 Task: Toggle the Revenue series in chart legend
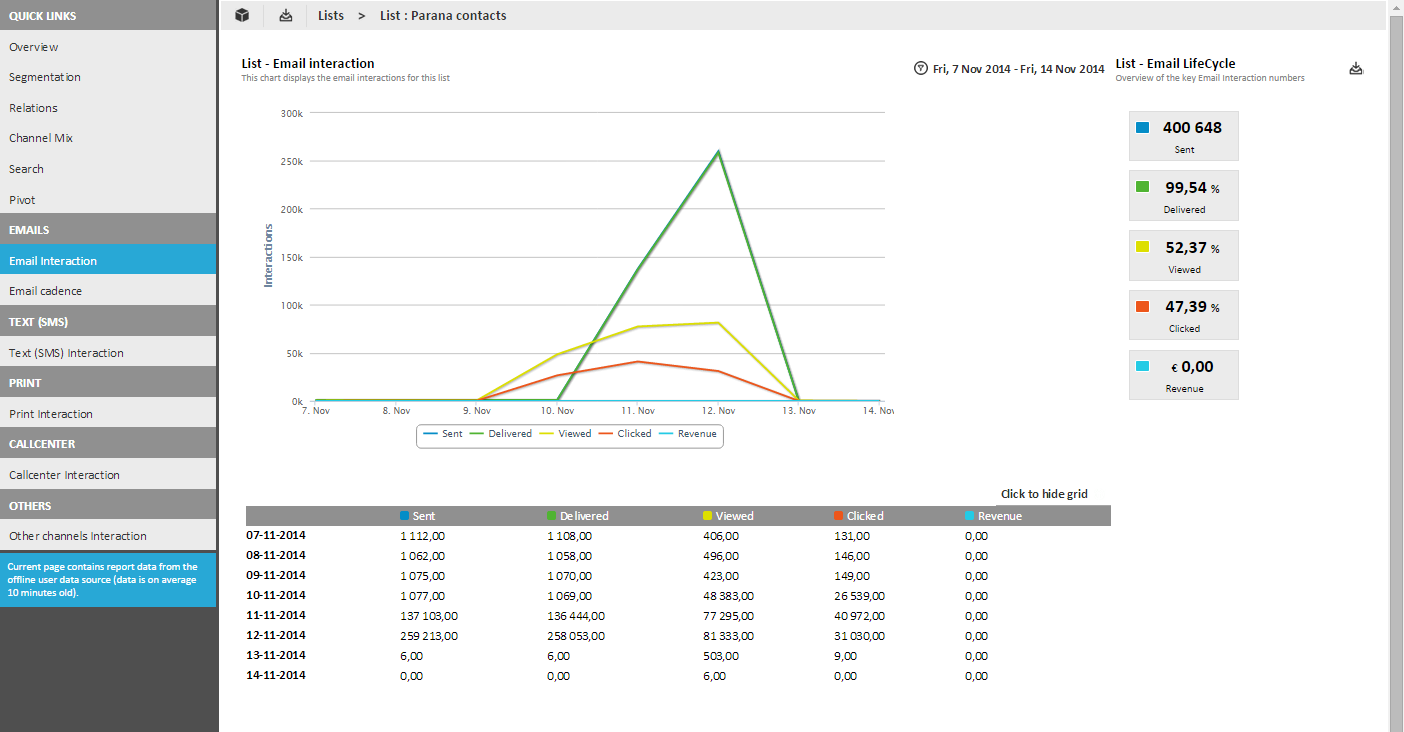[x=688, y=434]
